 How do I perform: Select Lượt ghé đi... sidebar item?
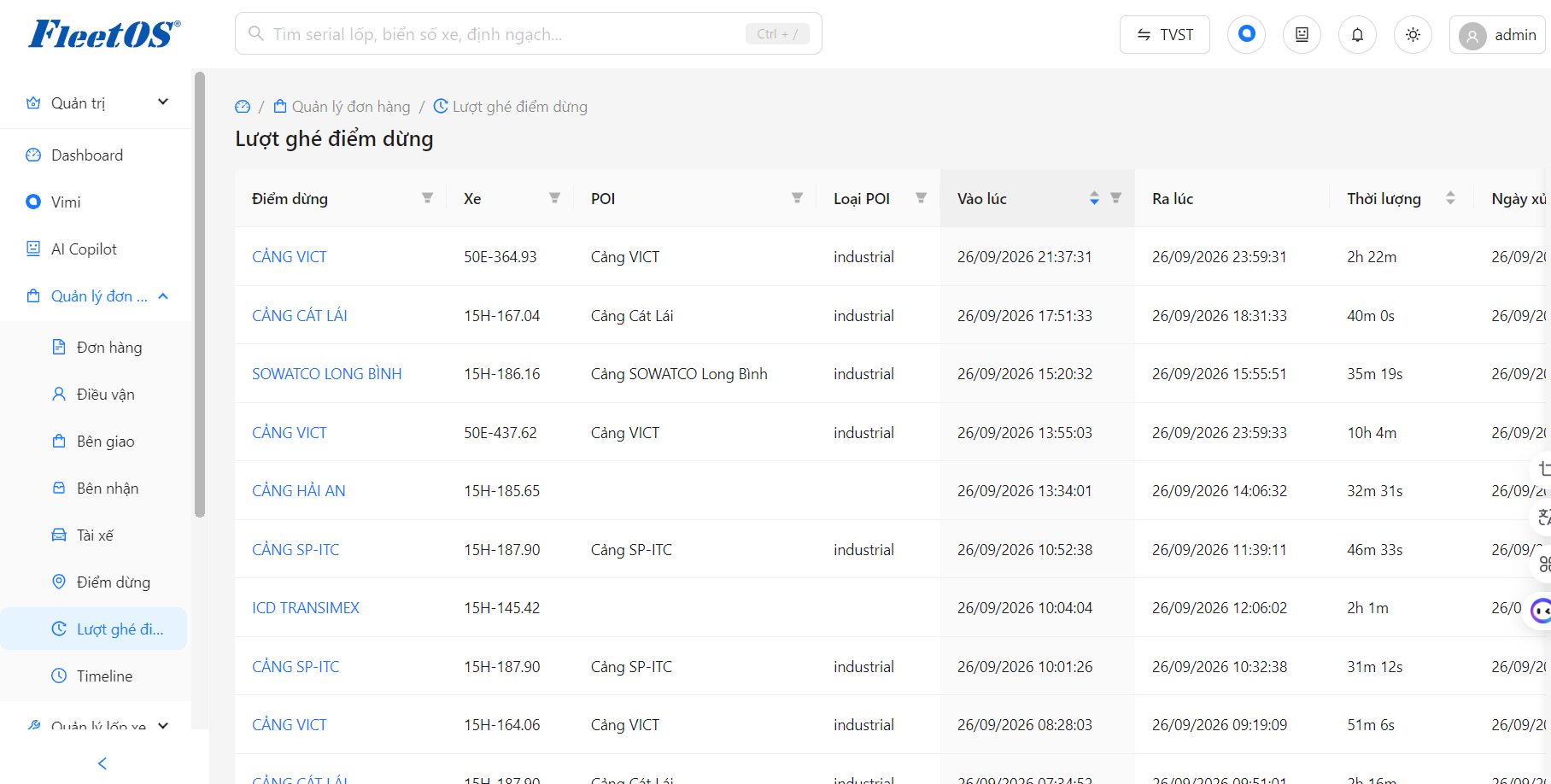click(x=94, y=629)
